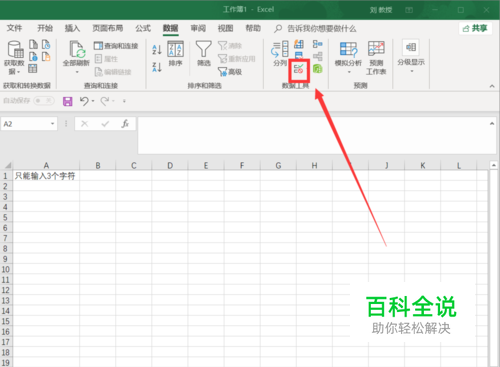Click Queries & Connections (查询和连接) button
Image resolution: width=500 pixels, height=367 pixels.
click(x=116, y=46)
